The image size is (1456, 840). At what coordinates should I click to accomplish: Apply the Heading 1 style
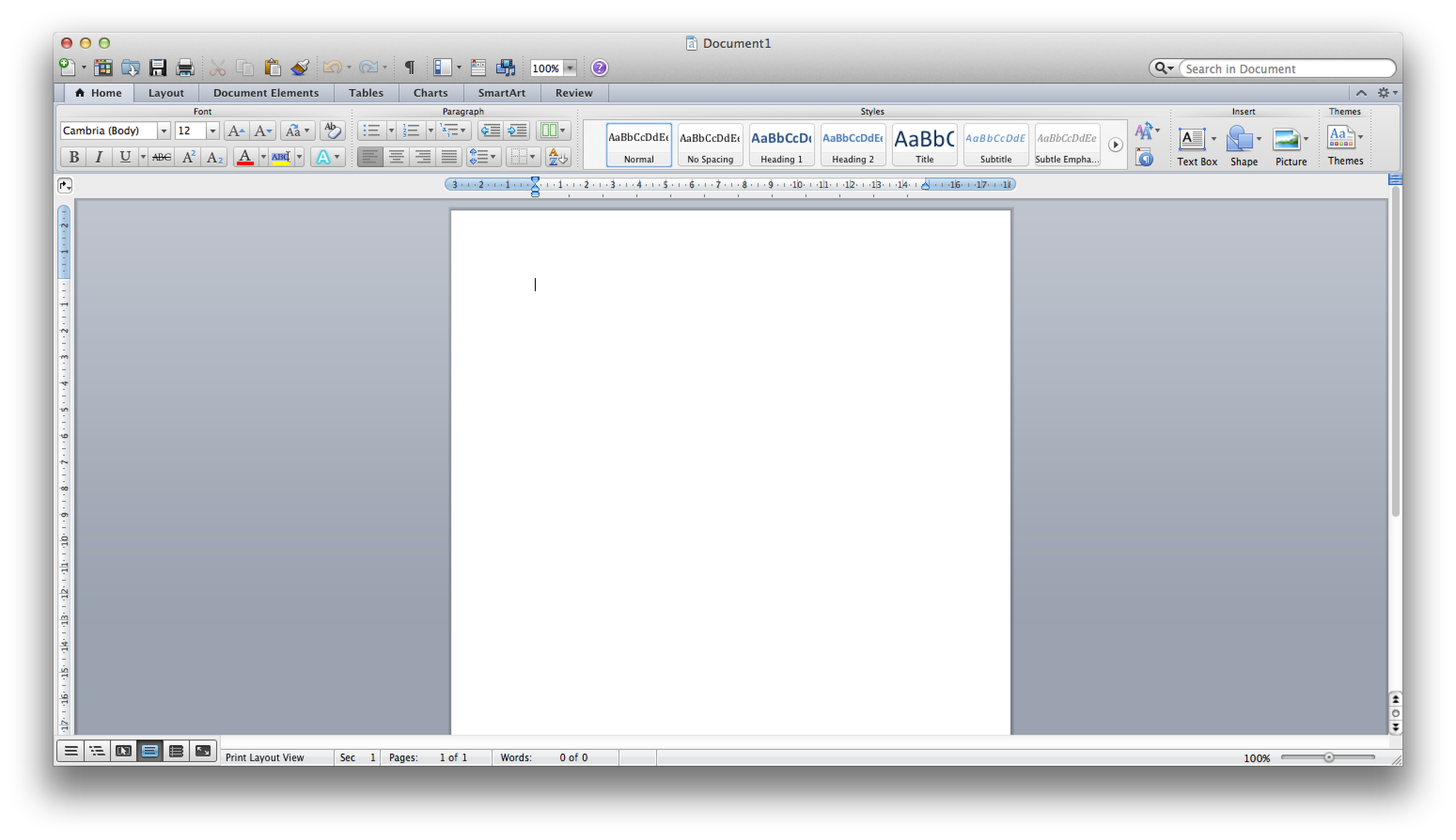pos(781,145)
